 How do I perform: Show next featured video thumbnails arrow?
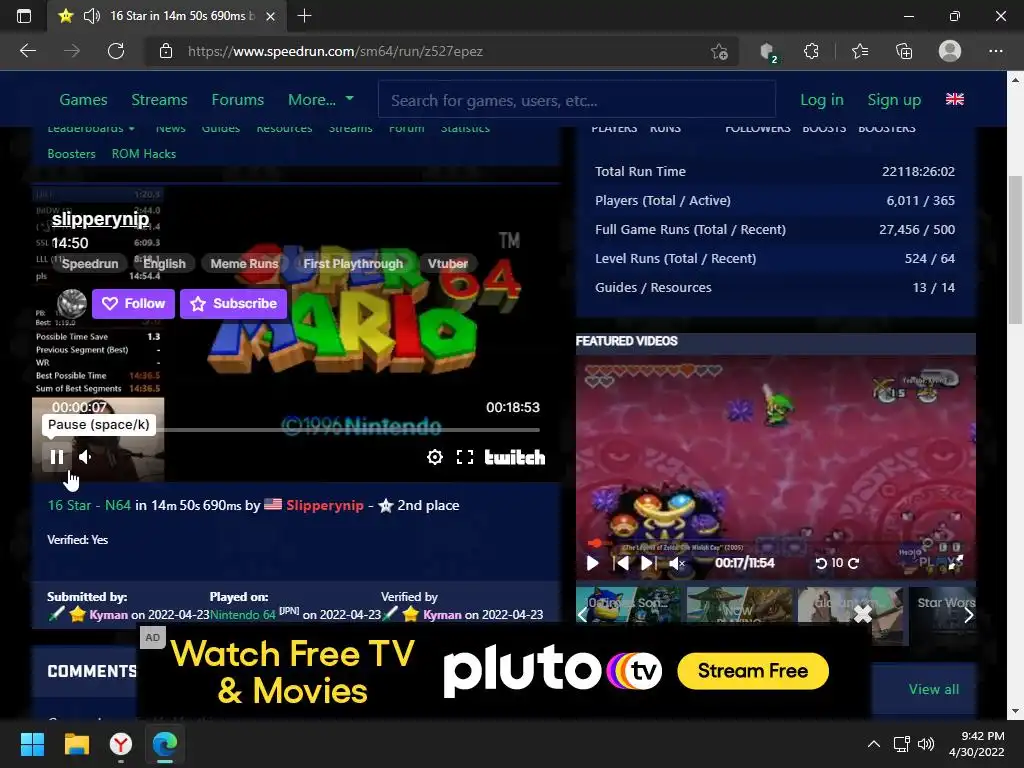(969, 615)
